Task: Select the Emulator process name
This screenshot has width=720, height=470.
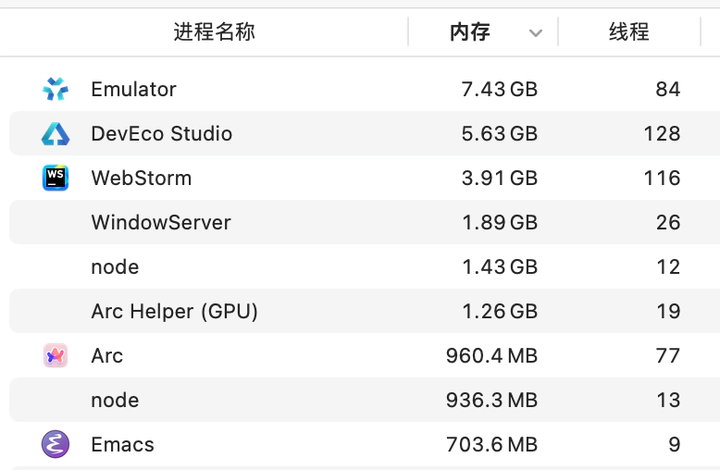Action: tap(133, 89)
